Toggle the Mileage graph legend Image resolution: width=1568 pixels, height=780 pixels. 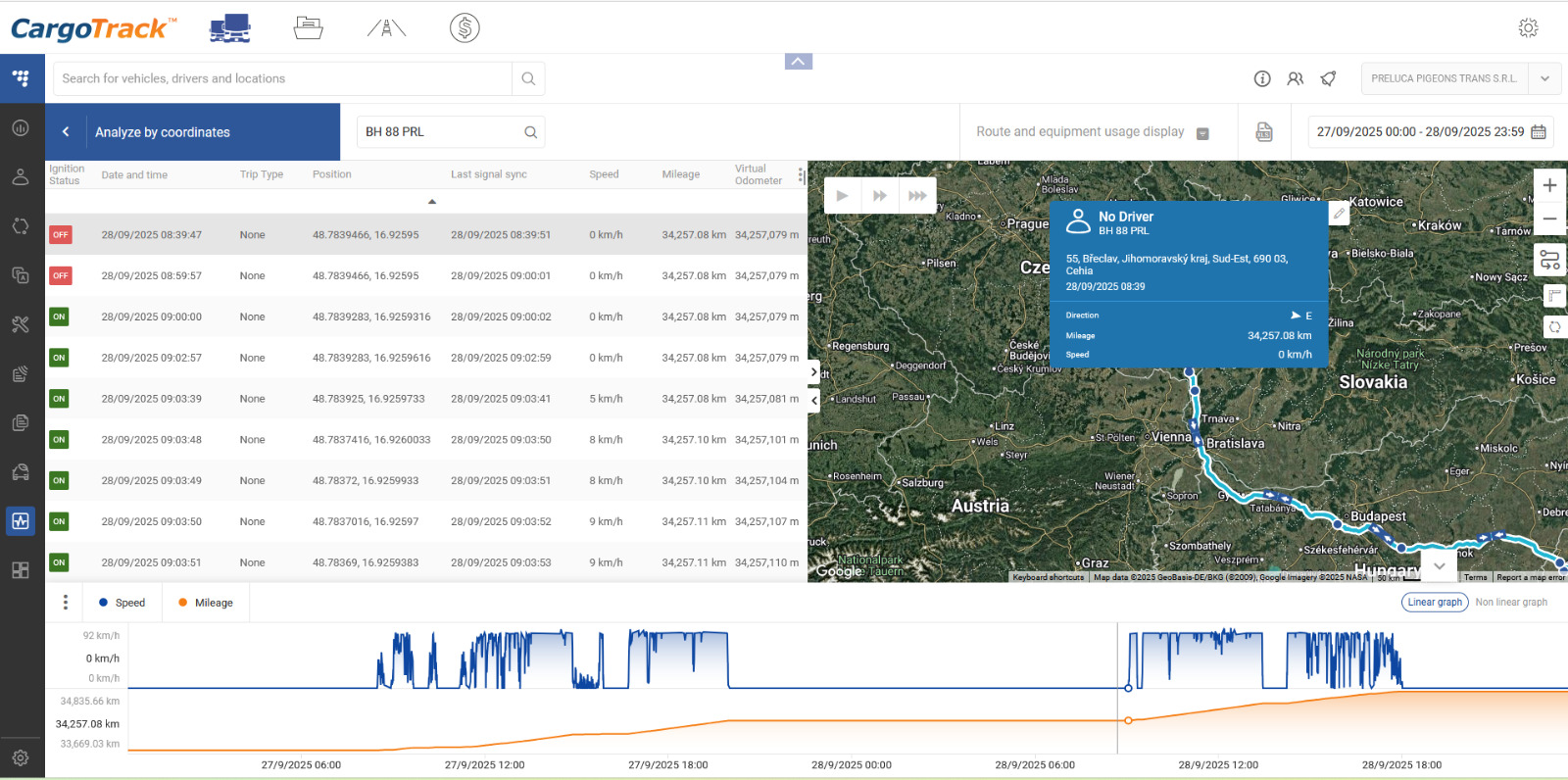(x=206, y=603)
